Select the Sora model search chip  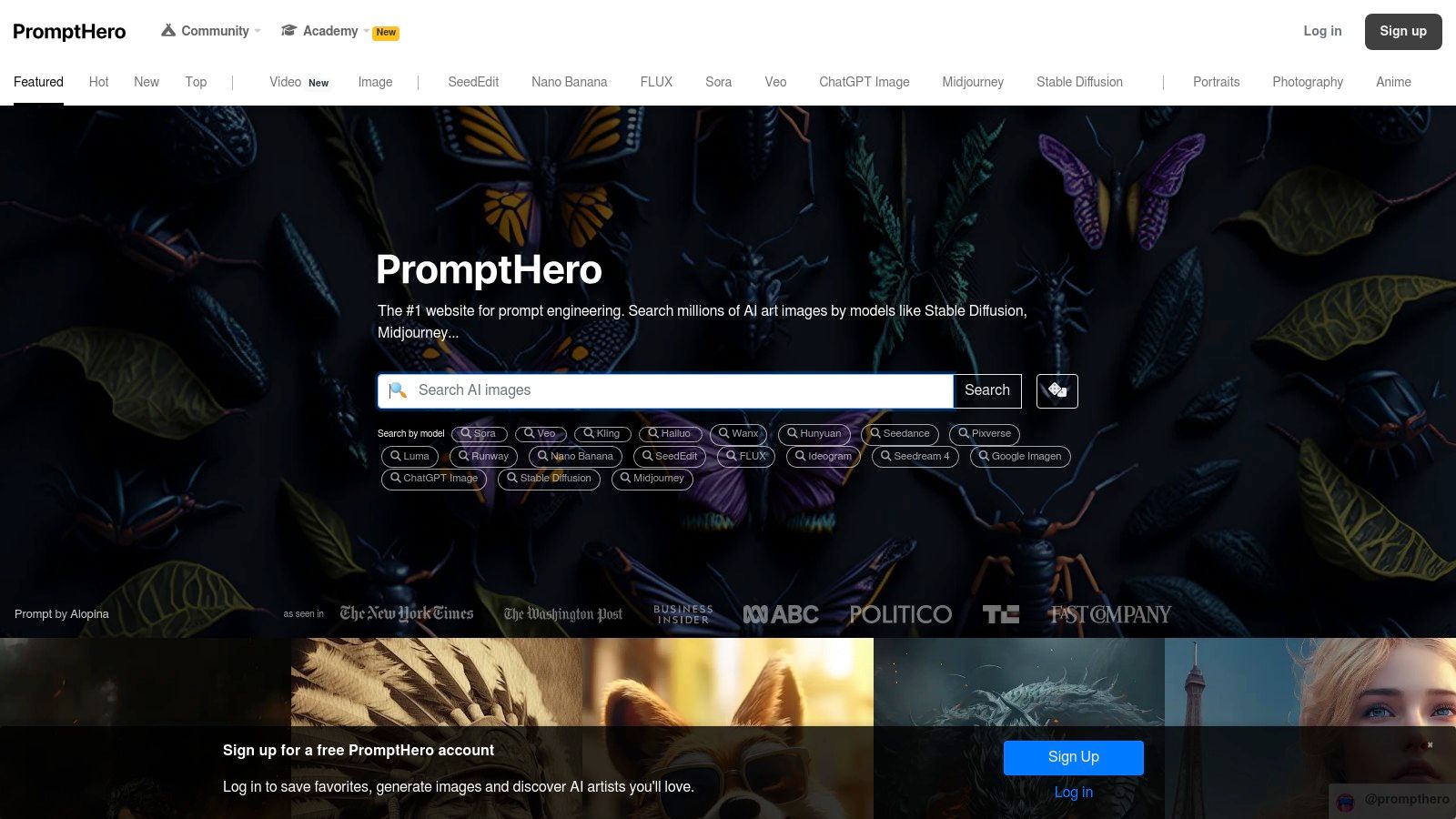[479, 434]
